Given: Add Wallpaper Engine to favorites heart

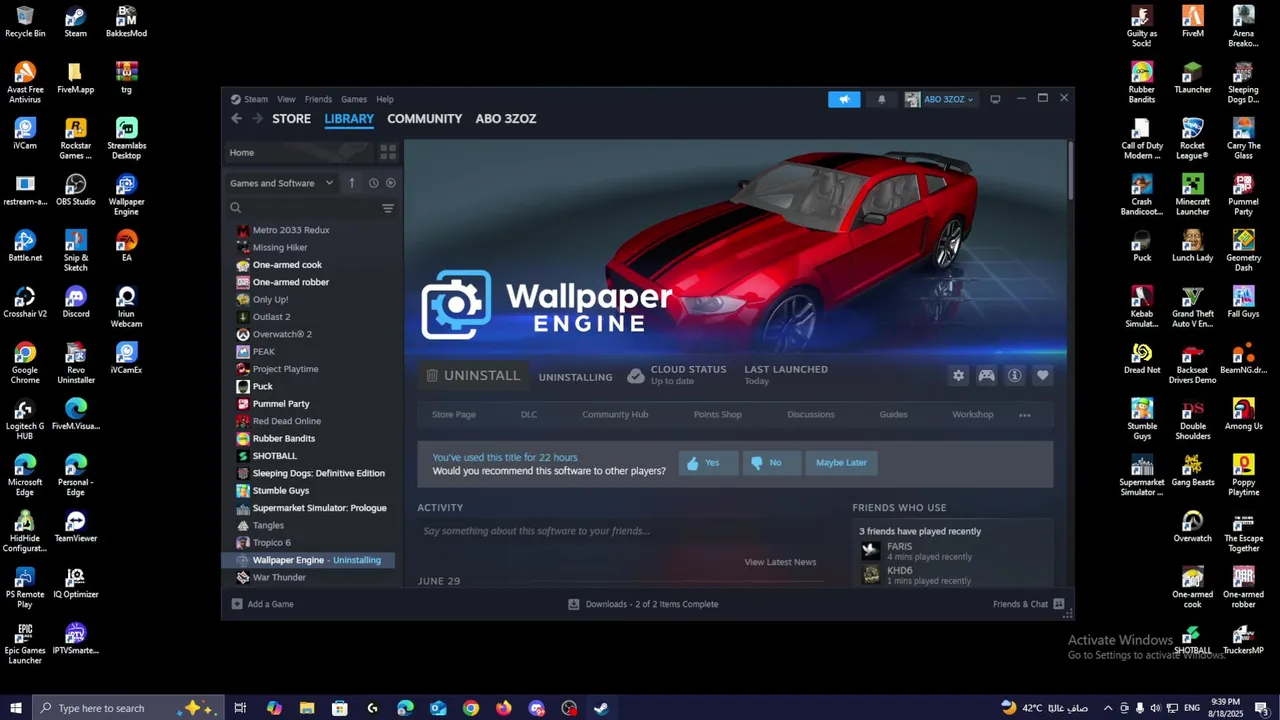Looking at the screenshot, I should click(x=1042, y=375).
